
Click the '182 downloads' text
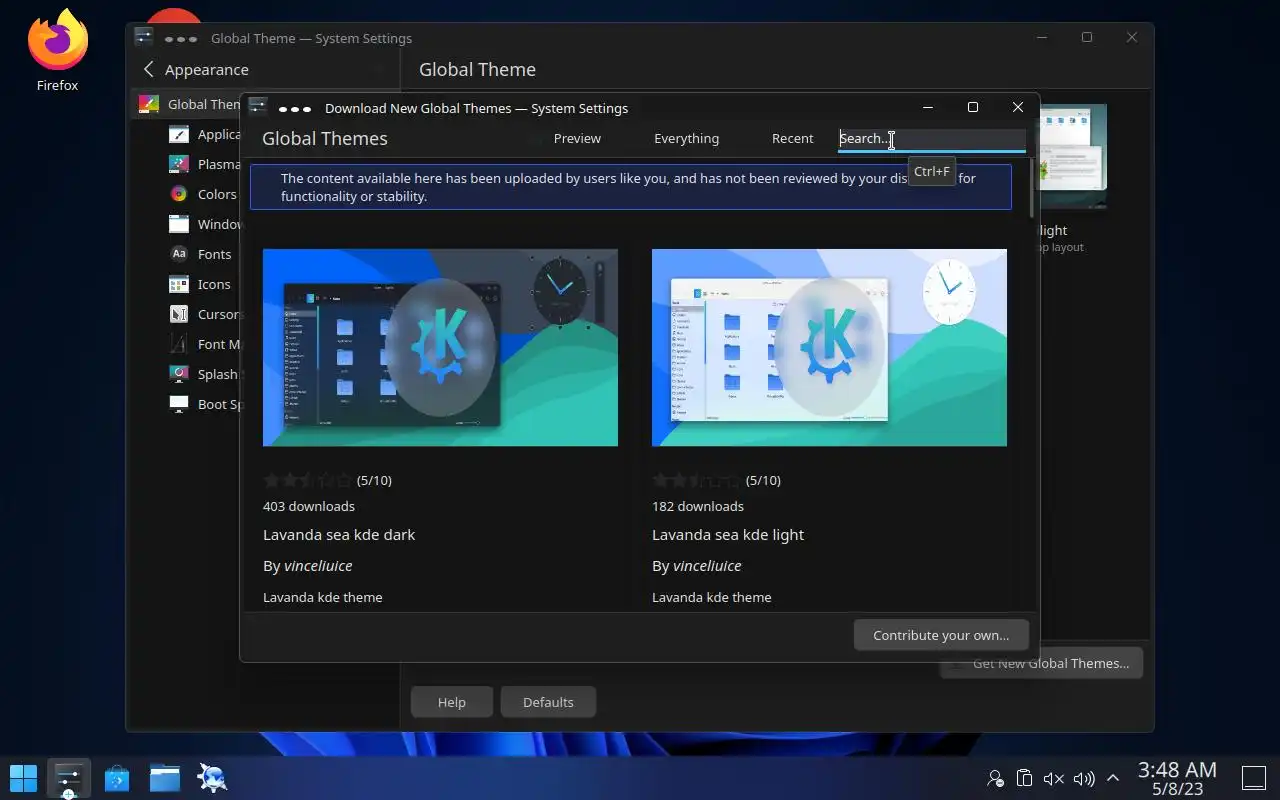698,506
